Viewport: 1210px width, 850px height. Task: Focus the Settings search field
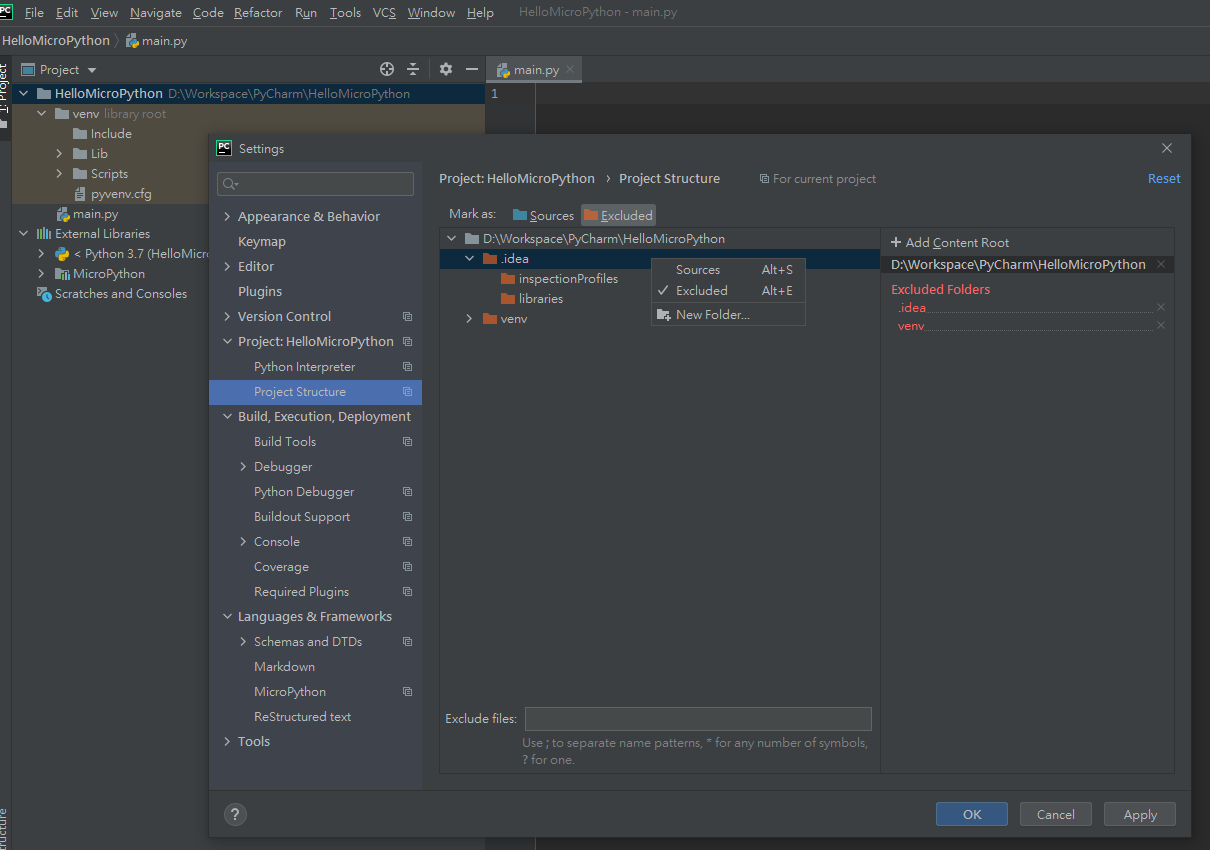pos(316,184)
